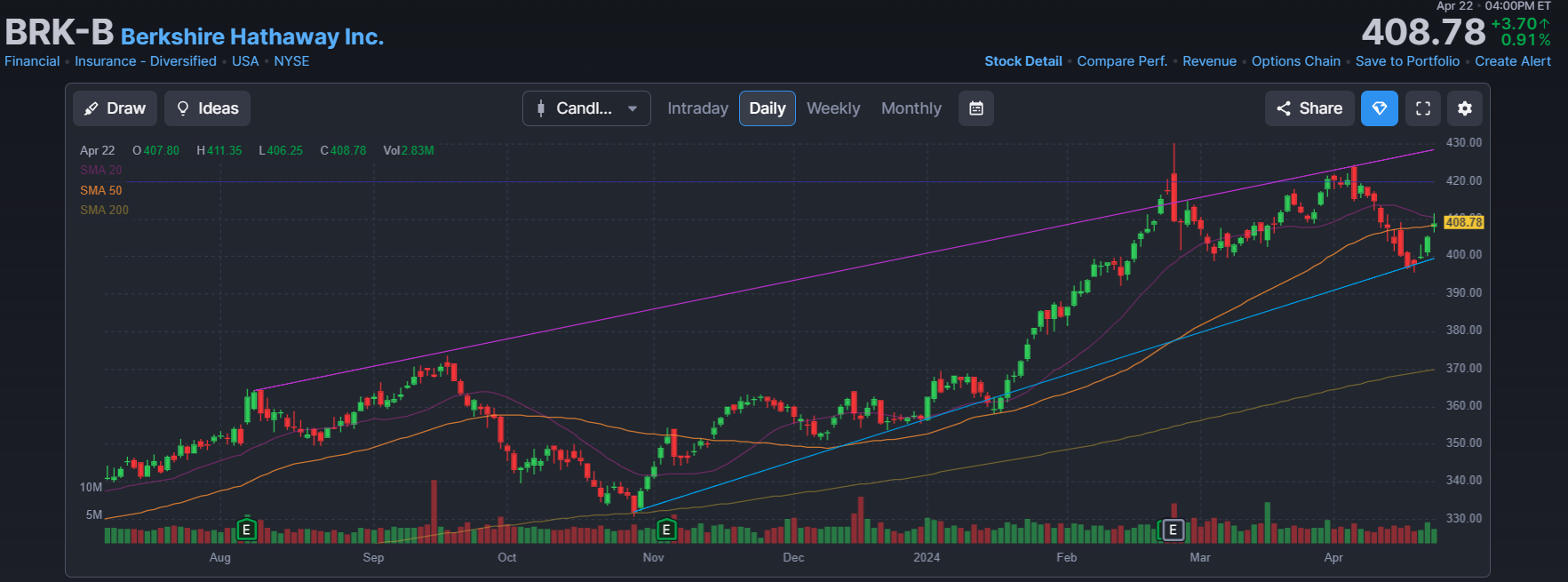Click the 2024 date axis label

[927, 557]
